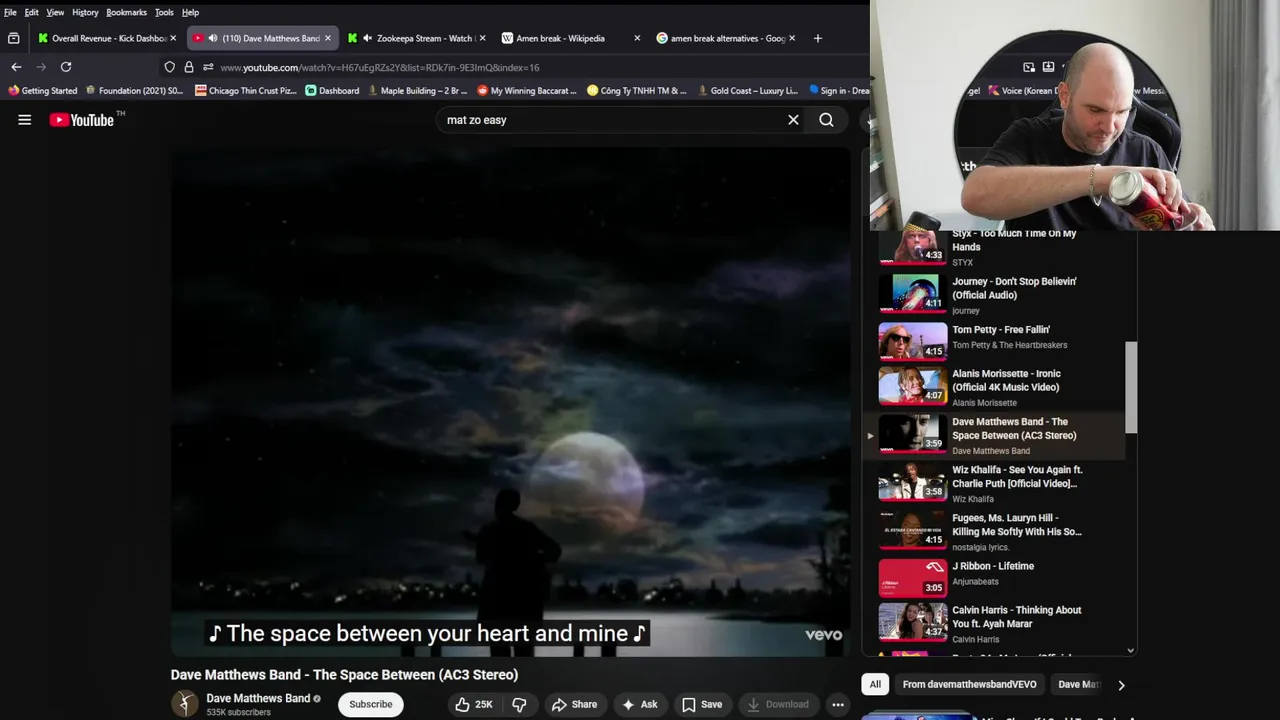Open the History menu
The image size is (1280, 720).
pos(85,12)
